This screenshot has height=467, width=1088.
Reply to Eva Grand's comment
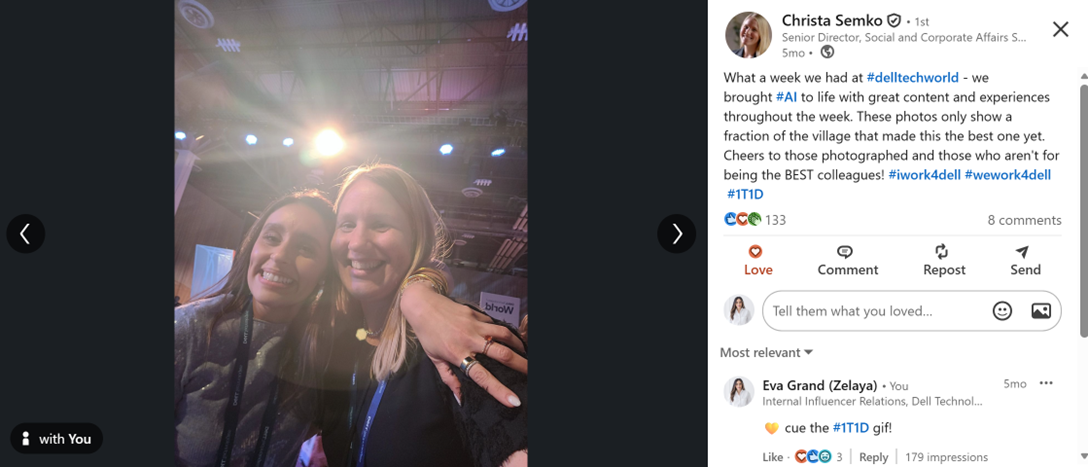(x=873, y=457)
